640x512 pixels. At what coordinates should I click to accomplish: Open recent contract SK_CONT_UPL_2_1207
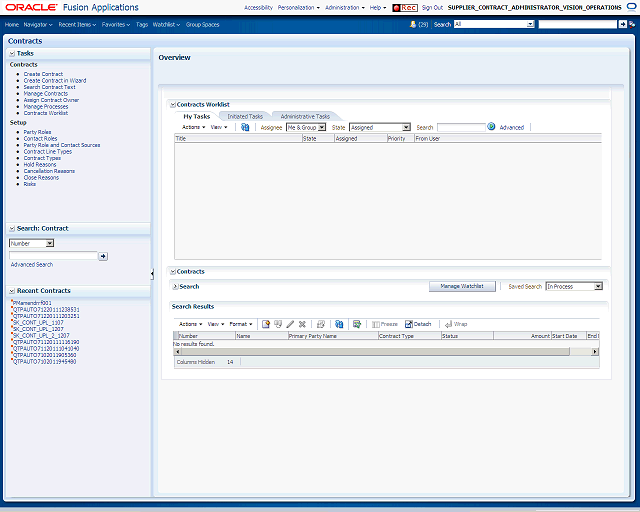pos(41,336)
